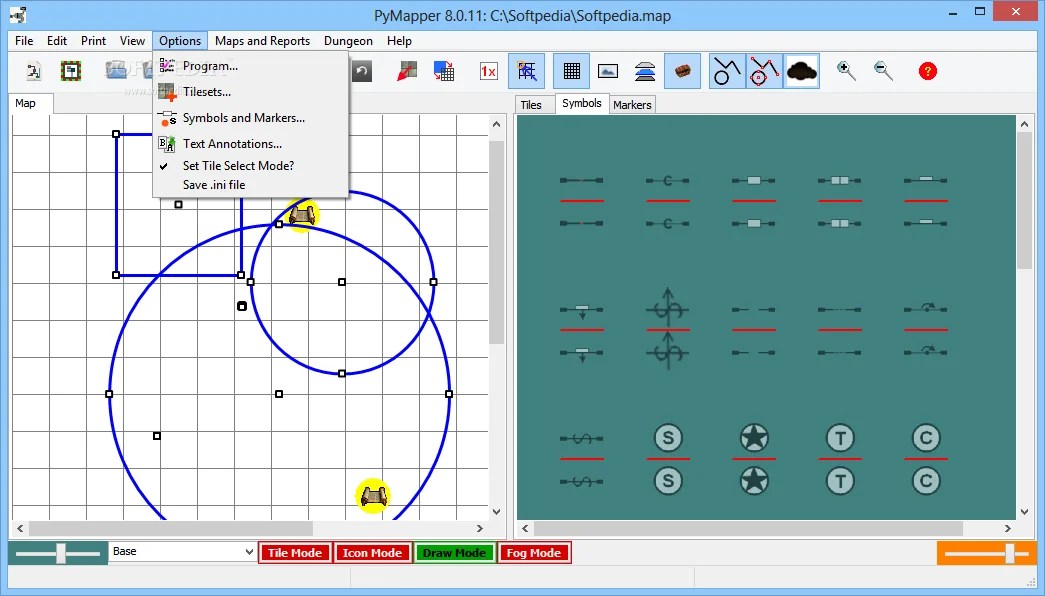Open the Print menu
The width and height of the screenshot is (1045, 596).
point(93,41)
